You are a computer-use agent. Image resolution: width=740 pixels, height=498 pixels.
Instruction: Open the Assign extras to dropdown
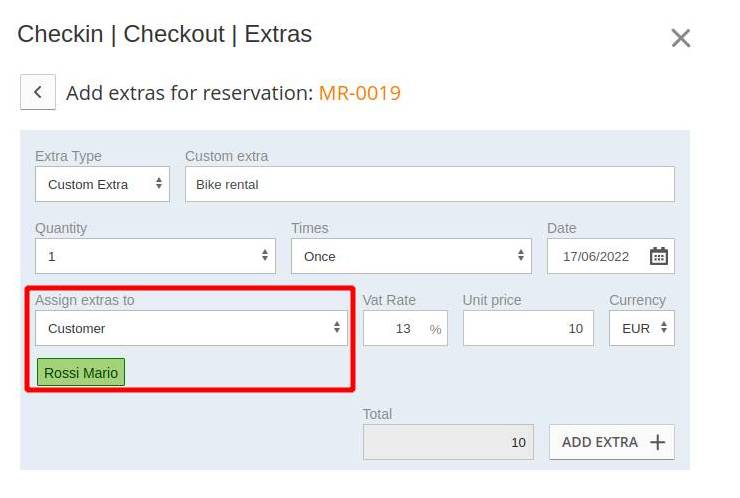tap(191, 328)
